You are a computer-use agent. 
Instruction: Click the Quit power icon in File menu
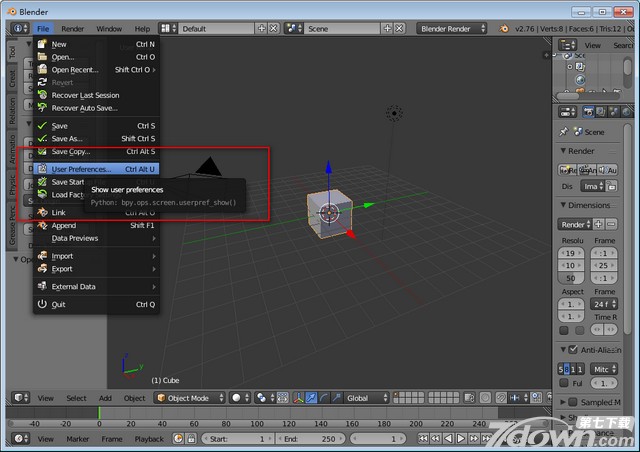click(x=42, y=304)
